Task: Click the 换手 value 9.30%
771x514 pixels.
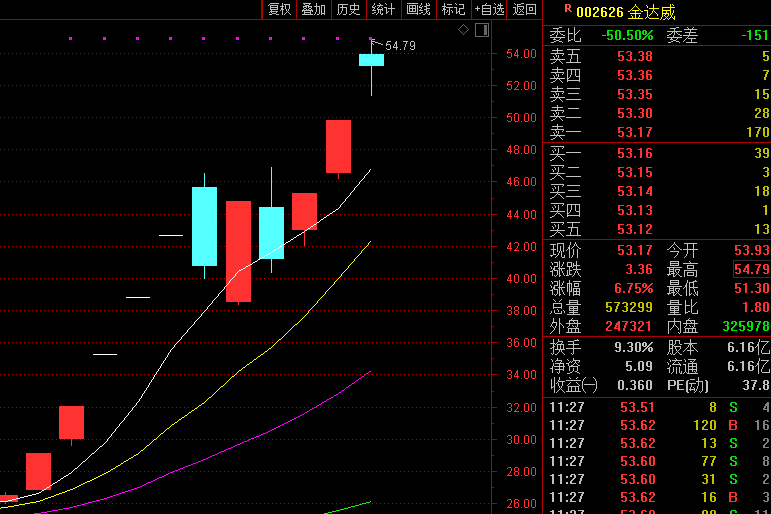Action: (x=634, y=348)
